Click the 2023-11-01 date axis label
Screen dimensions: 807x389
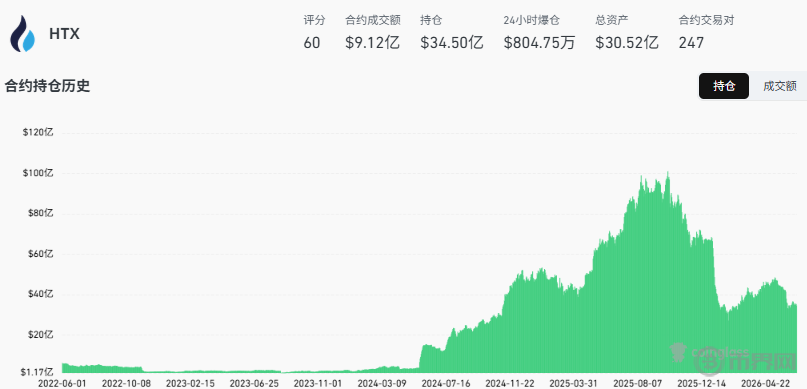pyautogui.click(x=319, y=384)
